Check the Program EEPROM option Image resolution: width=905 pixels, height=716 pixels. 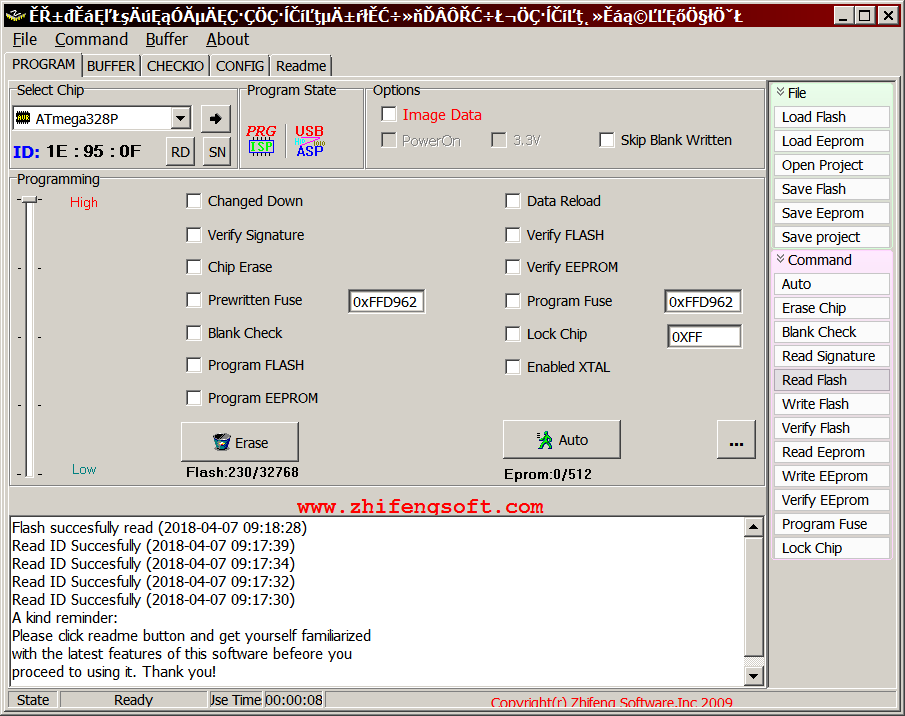click(194, 398)
